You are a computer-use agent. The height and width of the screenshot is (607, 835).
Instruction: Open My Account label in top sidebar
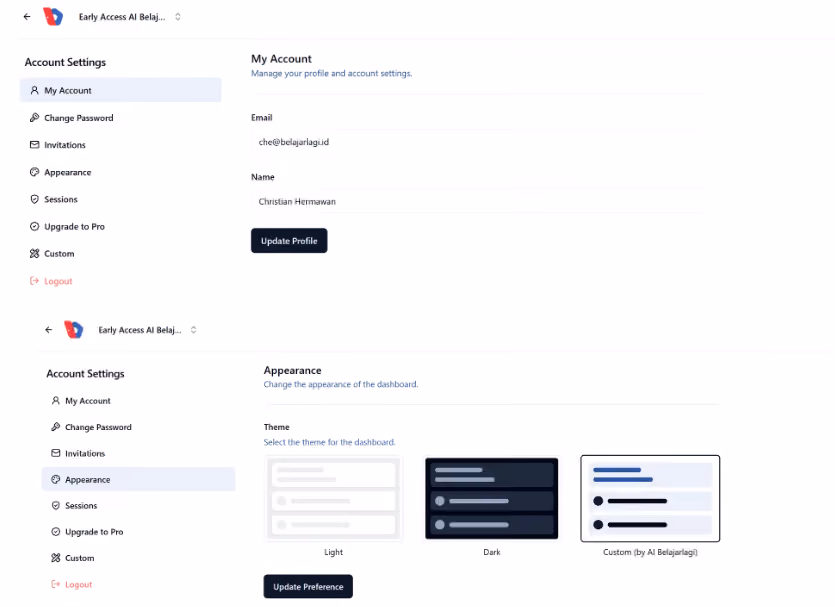[x=68, y=91]
